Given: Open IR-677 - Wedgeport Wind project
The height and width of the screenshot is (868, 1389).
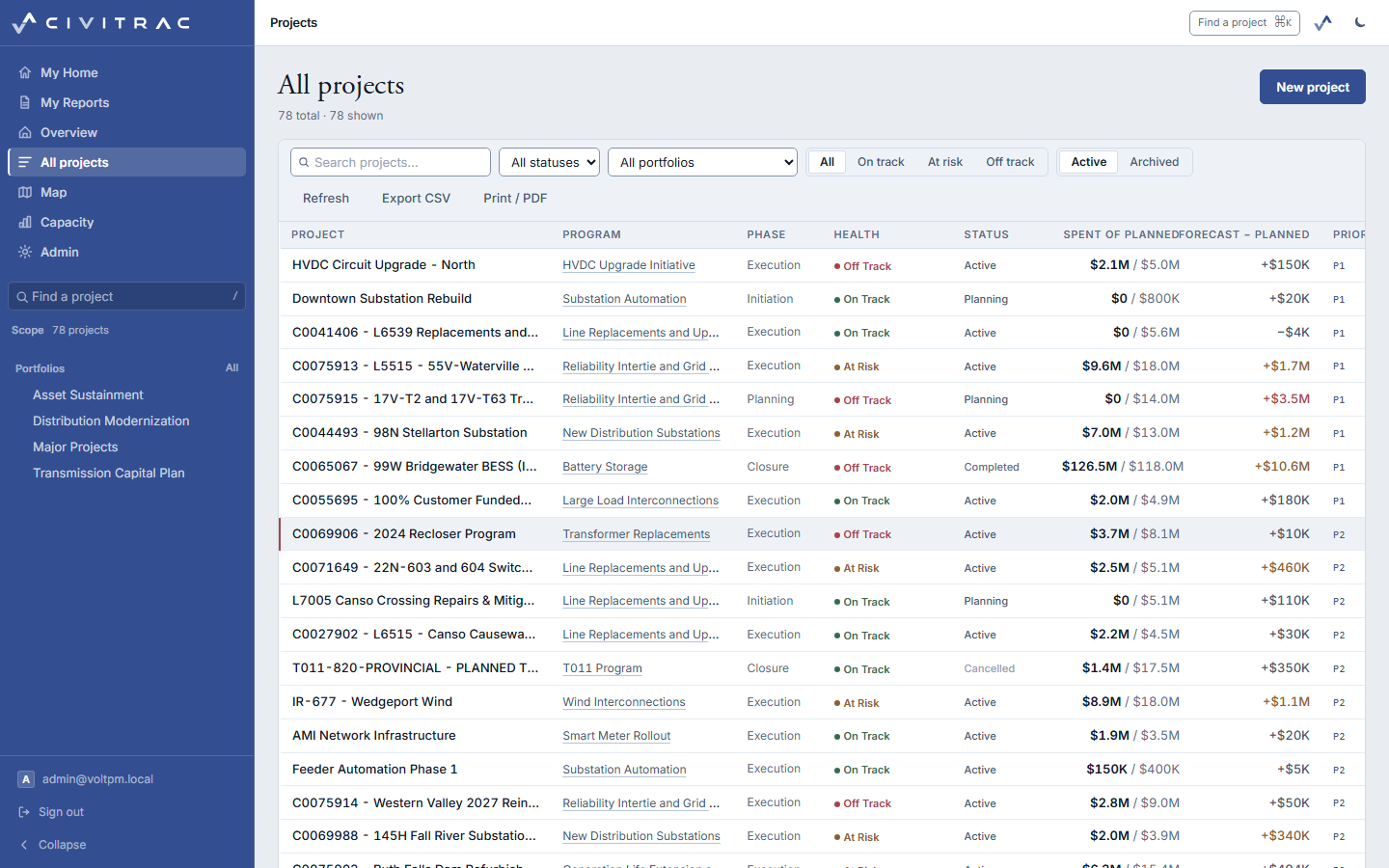Looking at the screenshot, I should (x=372, y=702).
